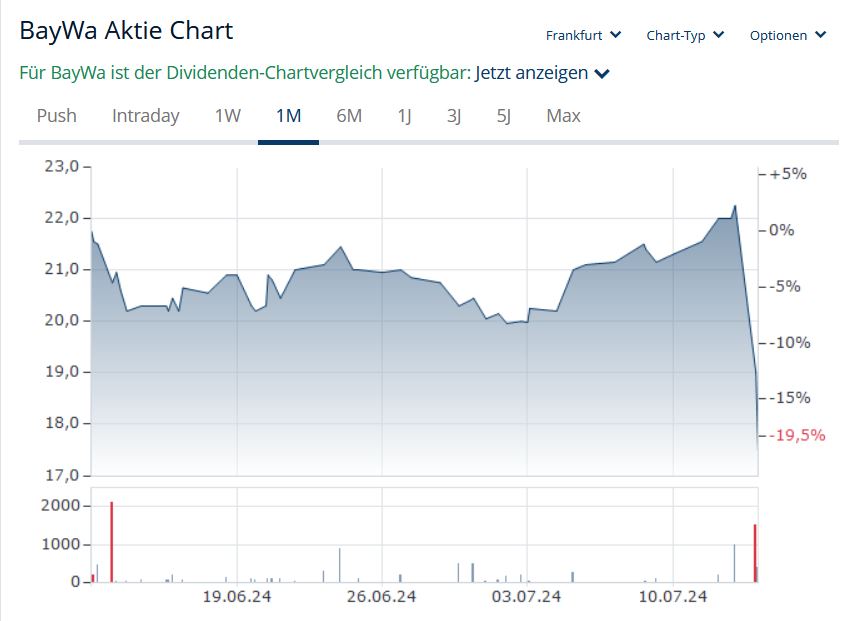Switch to the Push chart tab

[x=56, y=116]
